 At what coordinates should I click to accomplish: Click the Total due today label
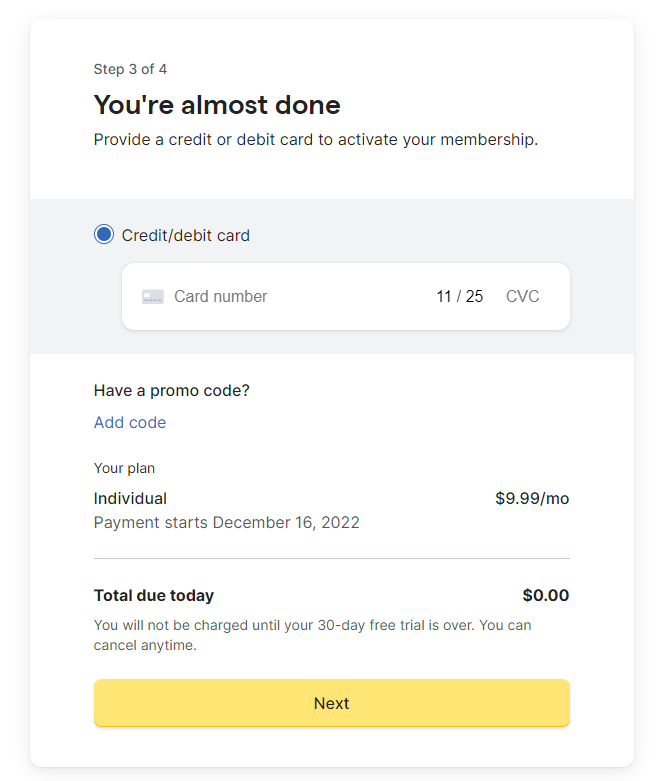tap(154, 596)
